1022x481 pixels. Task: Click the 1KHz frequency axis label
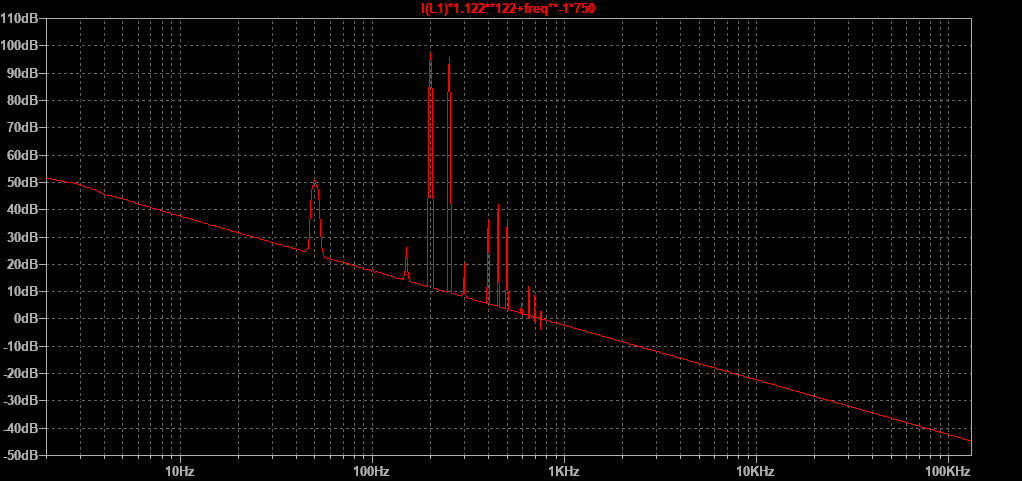[564, 470]
